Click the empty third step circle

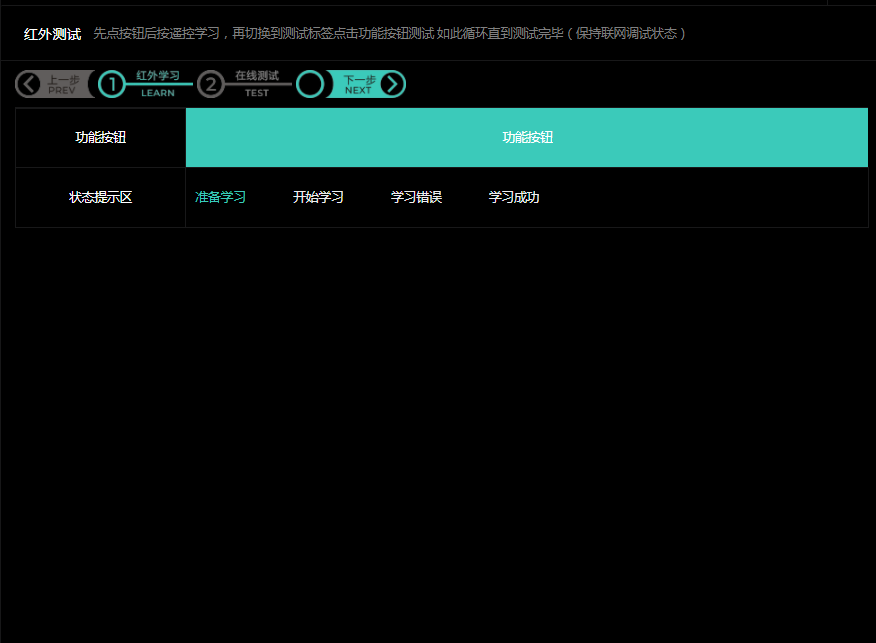310,84
